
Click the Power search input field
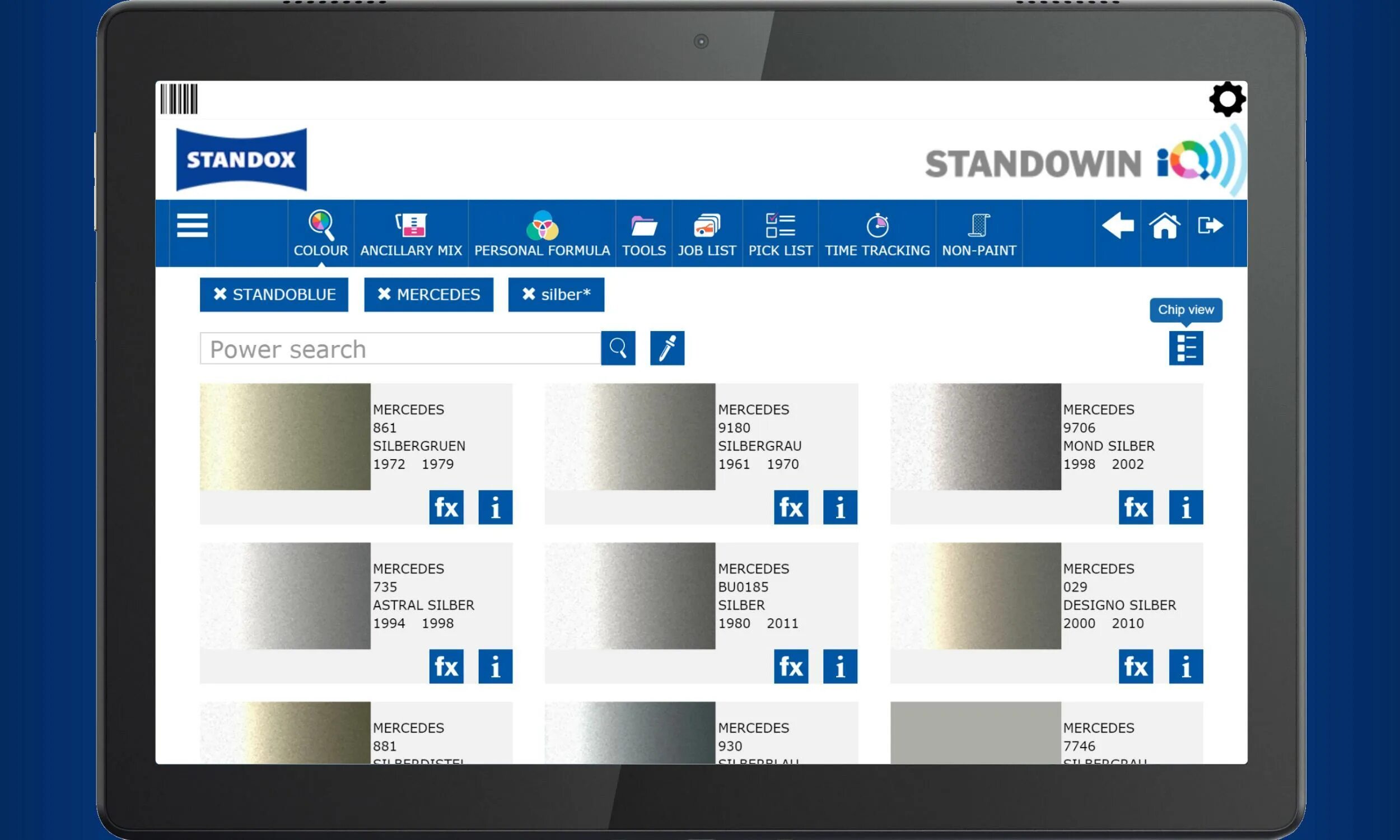pos(399,349)
